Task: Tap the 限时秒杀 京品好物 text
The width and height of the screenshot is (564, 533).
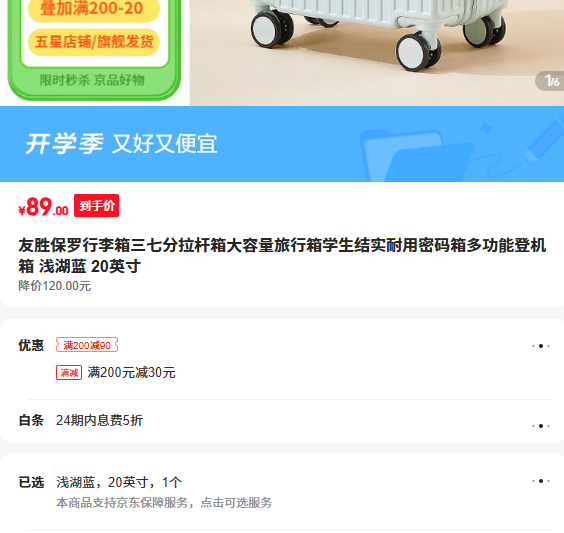Action: 92,80
